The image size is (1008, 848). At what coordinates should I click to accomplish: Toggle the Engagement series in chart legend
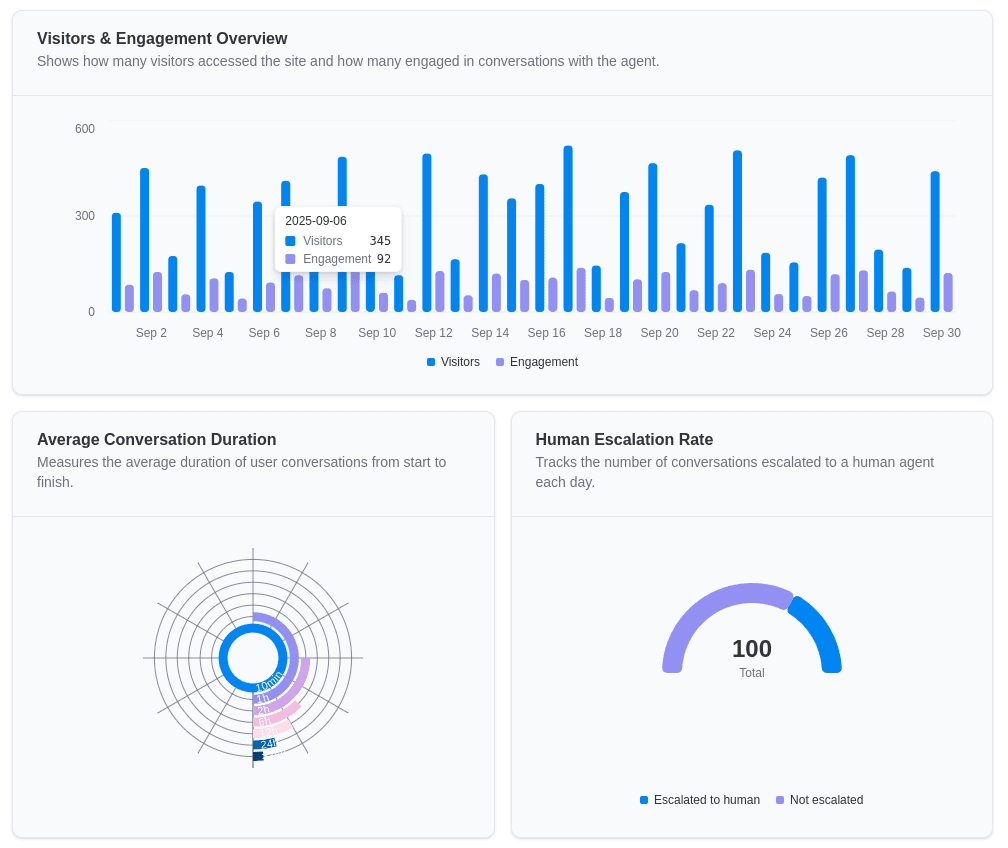(536, 362)
